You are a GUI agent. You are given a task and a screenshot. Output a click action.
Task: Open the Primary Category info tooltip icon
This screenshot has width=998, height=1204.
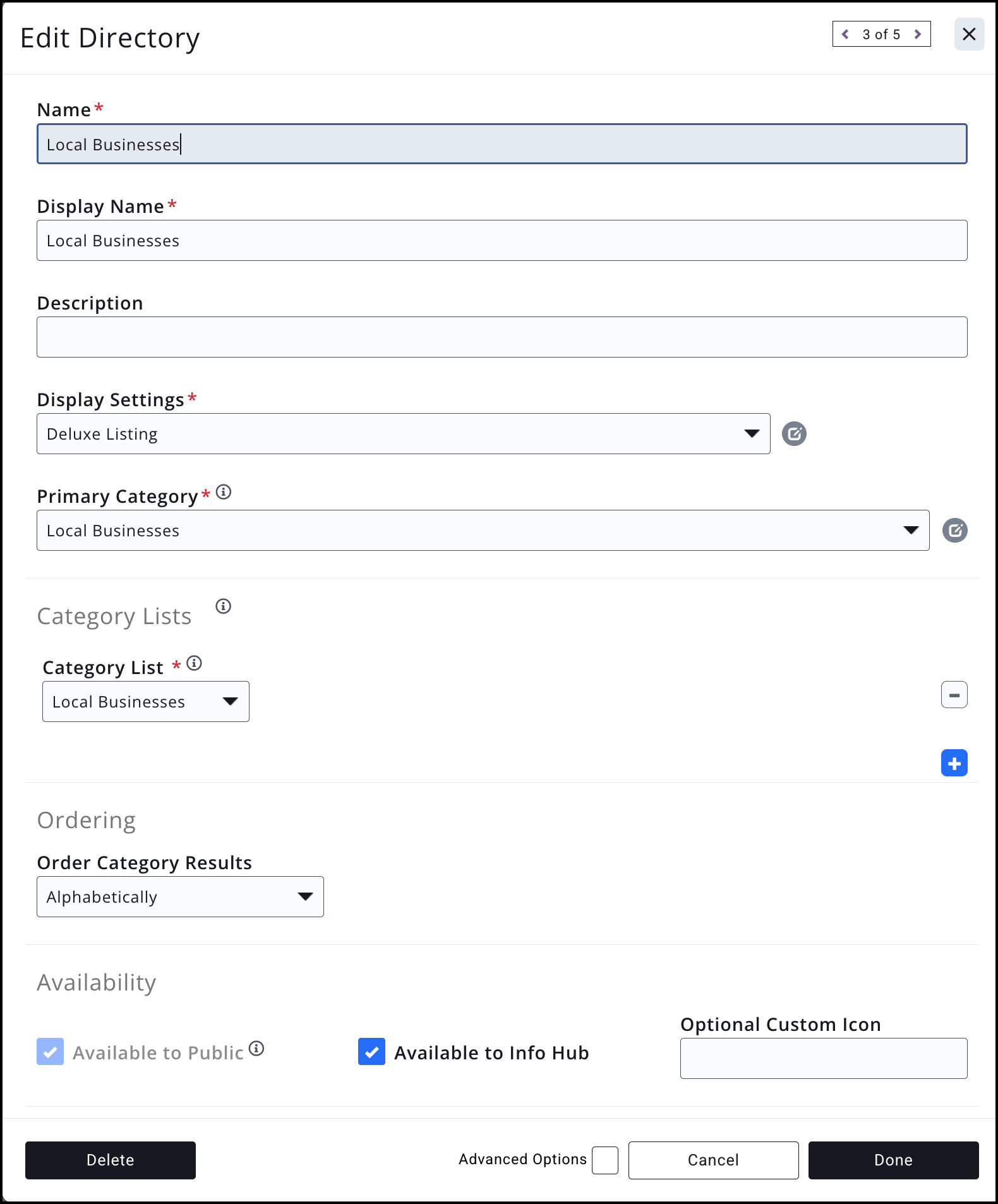point(224,492)
